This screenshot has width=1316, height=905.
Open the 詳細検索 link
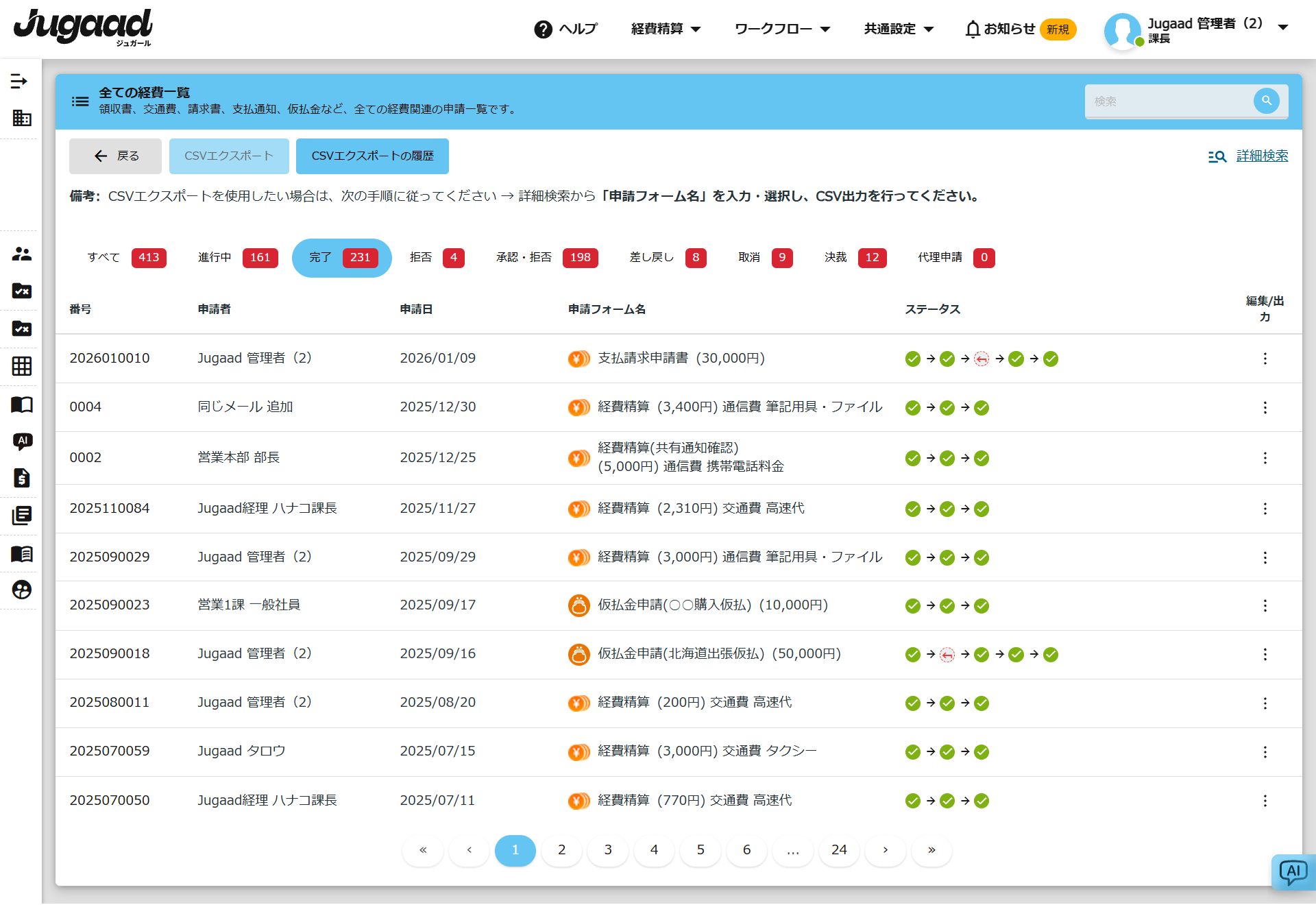(1261, 156)
